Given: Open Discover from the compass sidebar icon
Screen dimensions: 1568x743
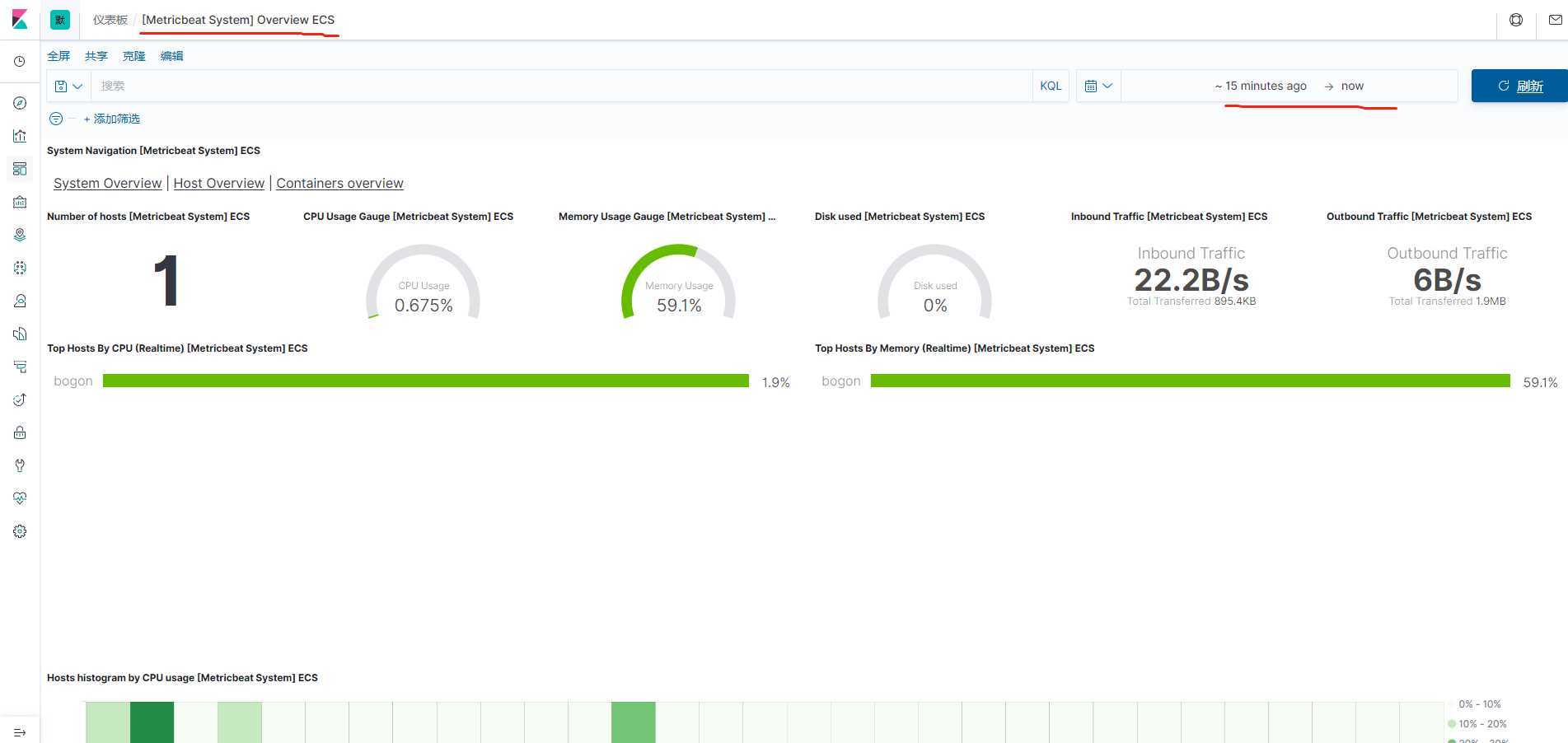Looking at the screenshot, I should pyautogui.click(x=20, y=103).
